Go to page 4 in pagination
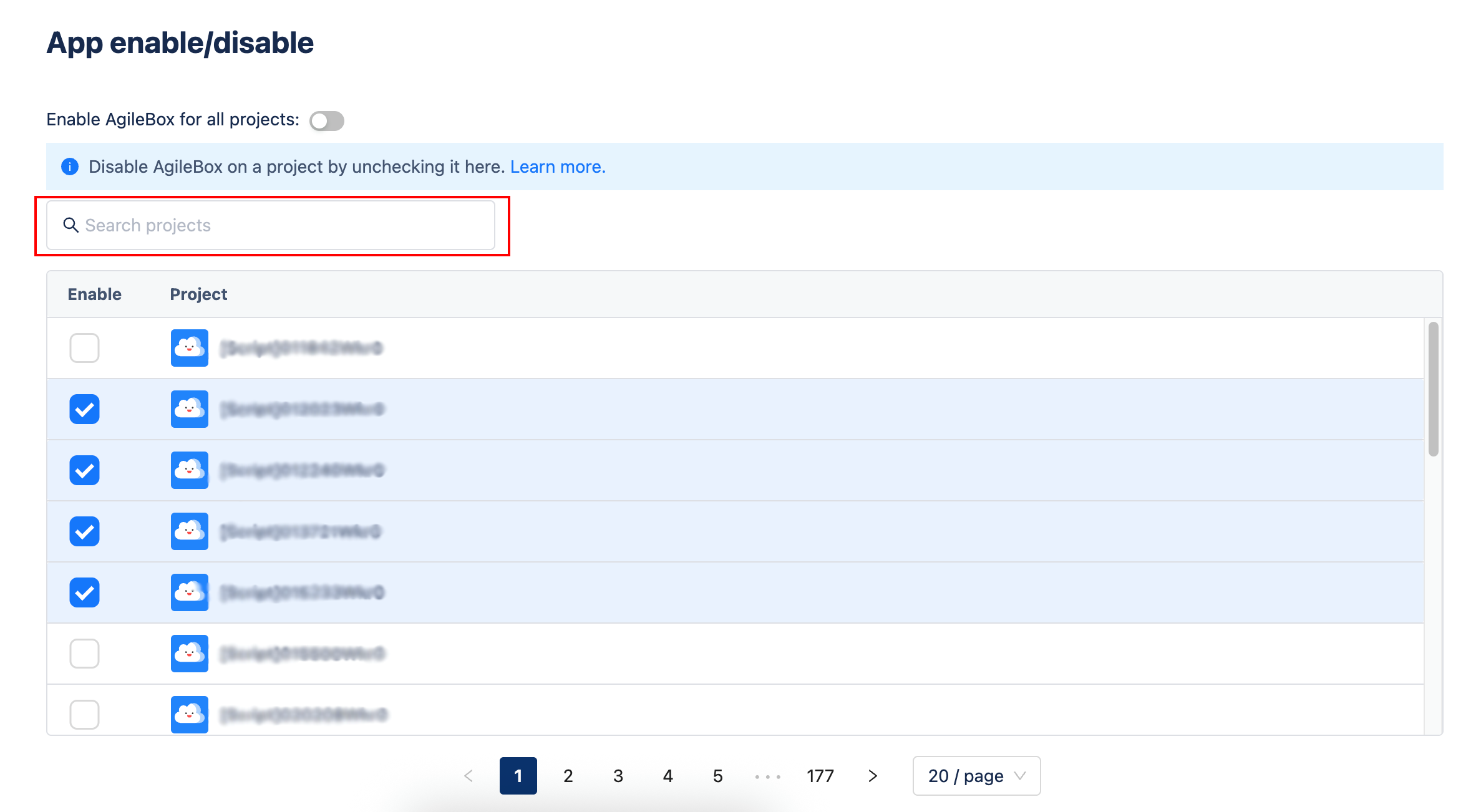 (x=668, y=776)
